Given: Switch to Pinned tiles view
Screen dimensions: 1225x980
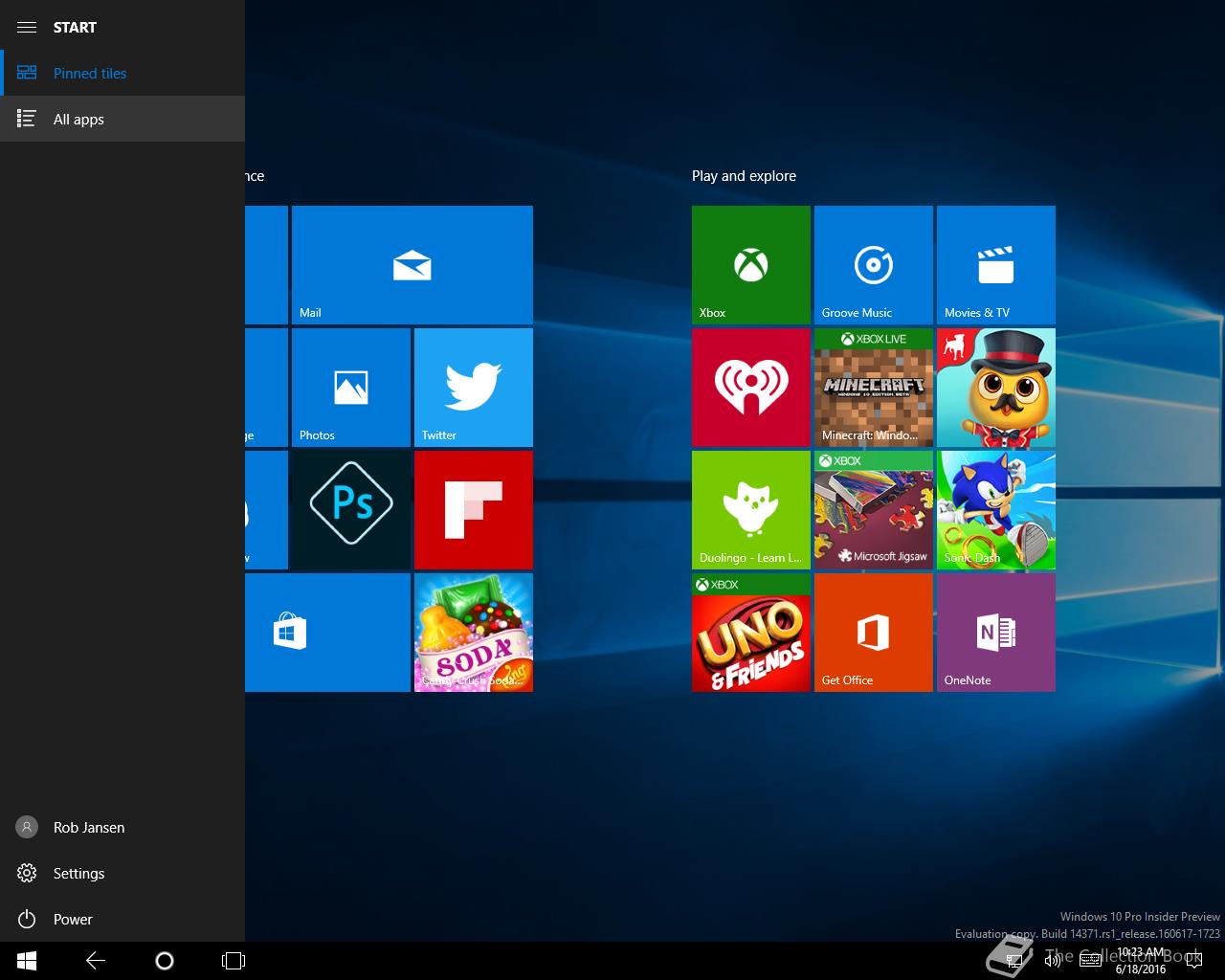Looking at the screenshot, I should (122, 73).
